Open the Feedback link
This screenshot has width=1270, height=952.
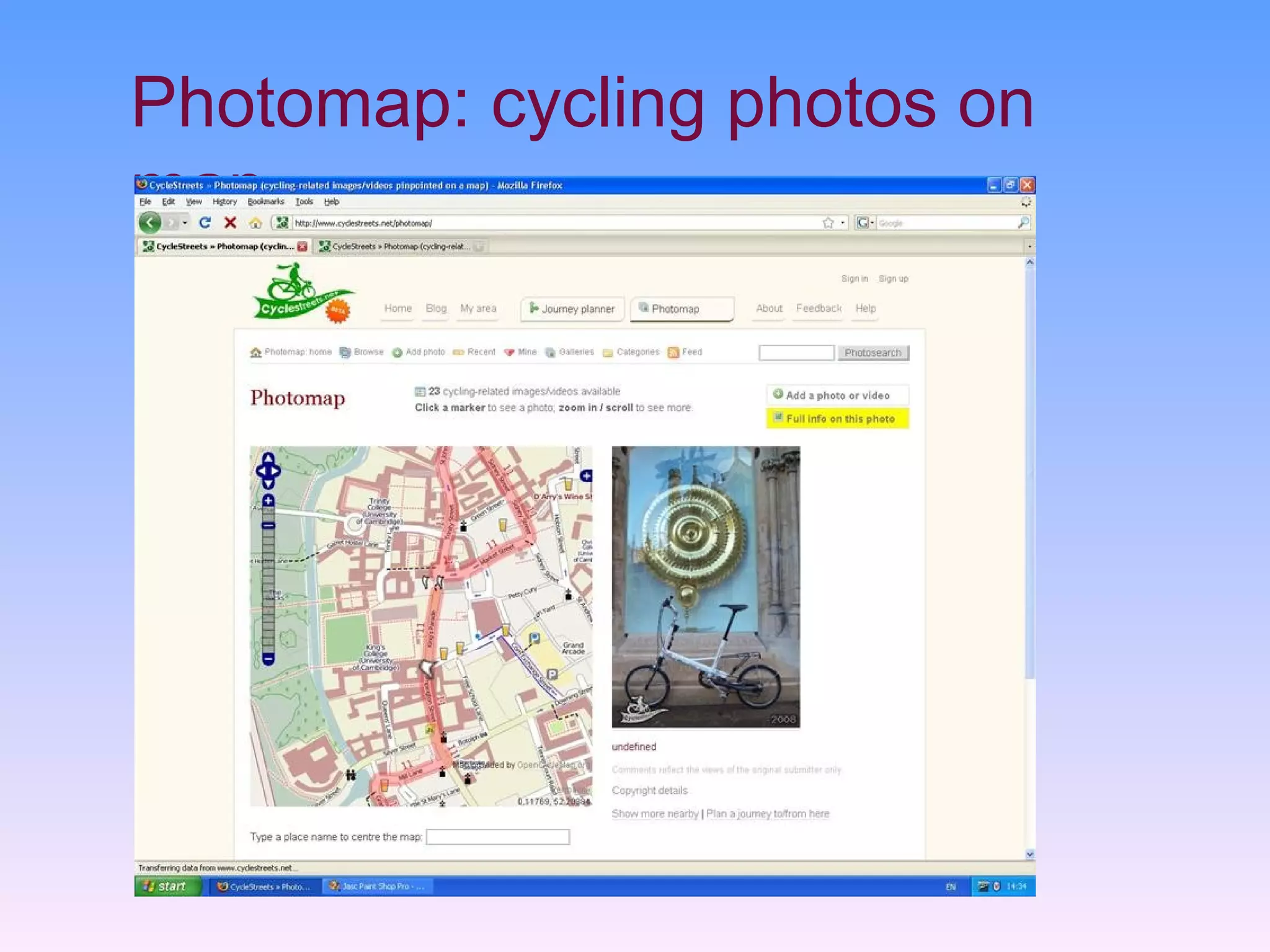coord(819,309)
